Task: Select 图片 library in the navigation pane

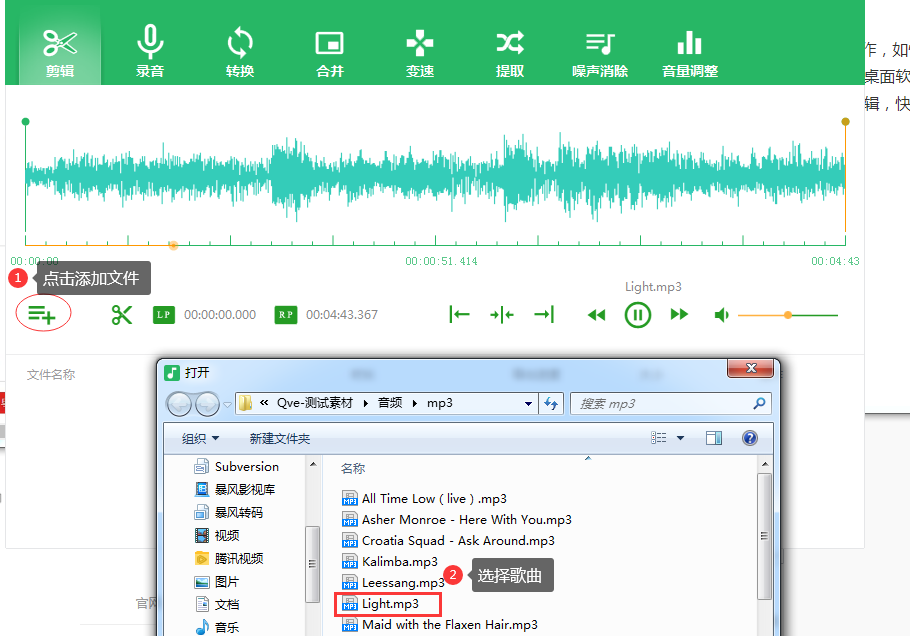Action: [x=217, y=581]
